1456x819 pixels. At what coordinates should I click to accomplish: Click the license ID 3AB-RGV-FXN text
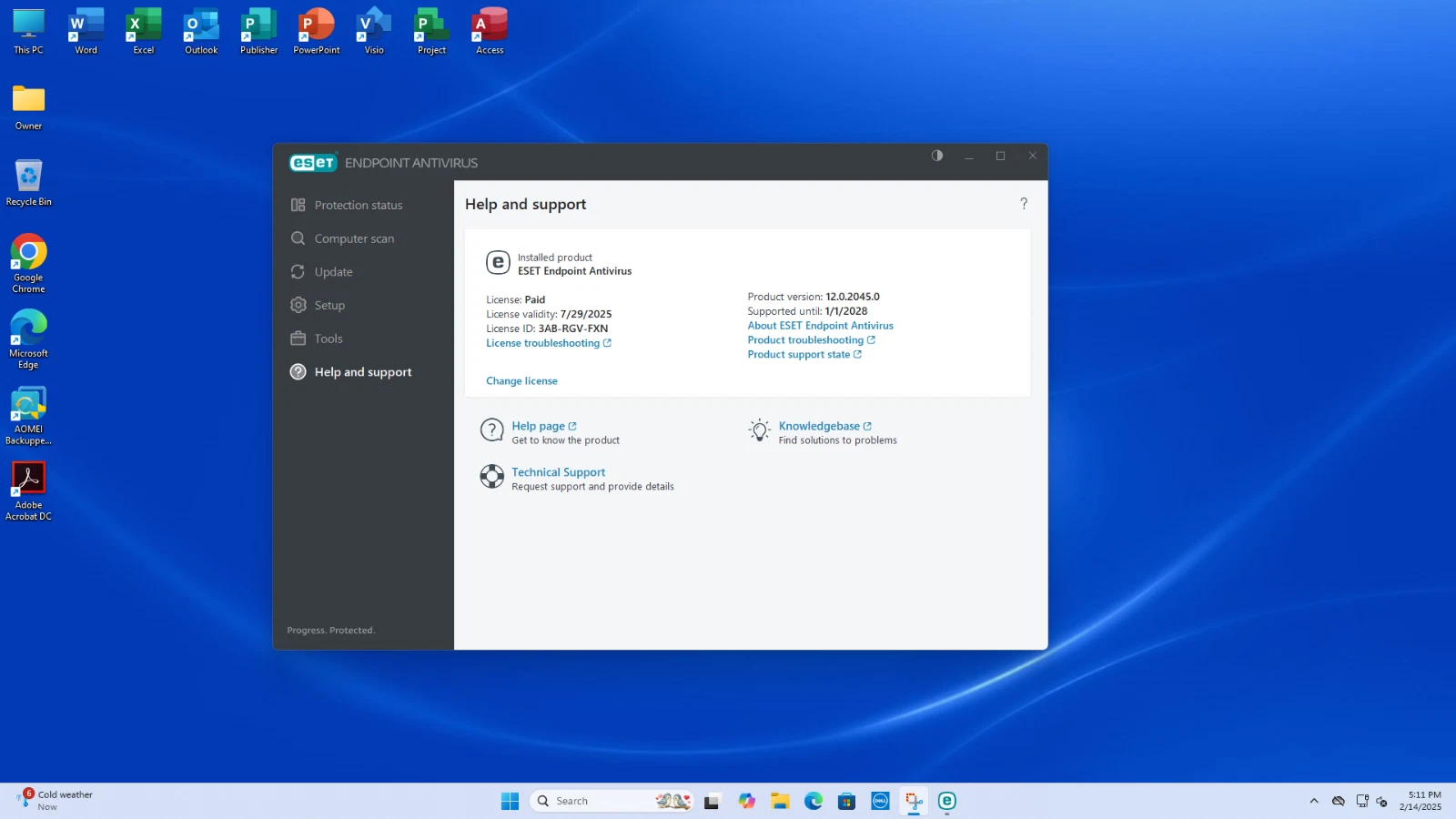[573, 329]
